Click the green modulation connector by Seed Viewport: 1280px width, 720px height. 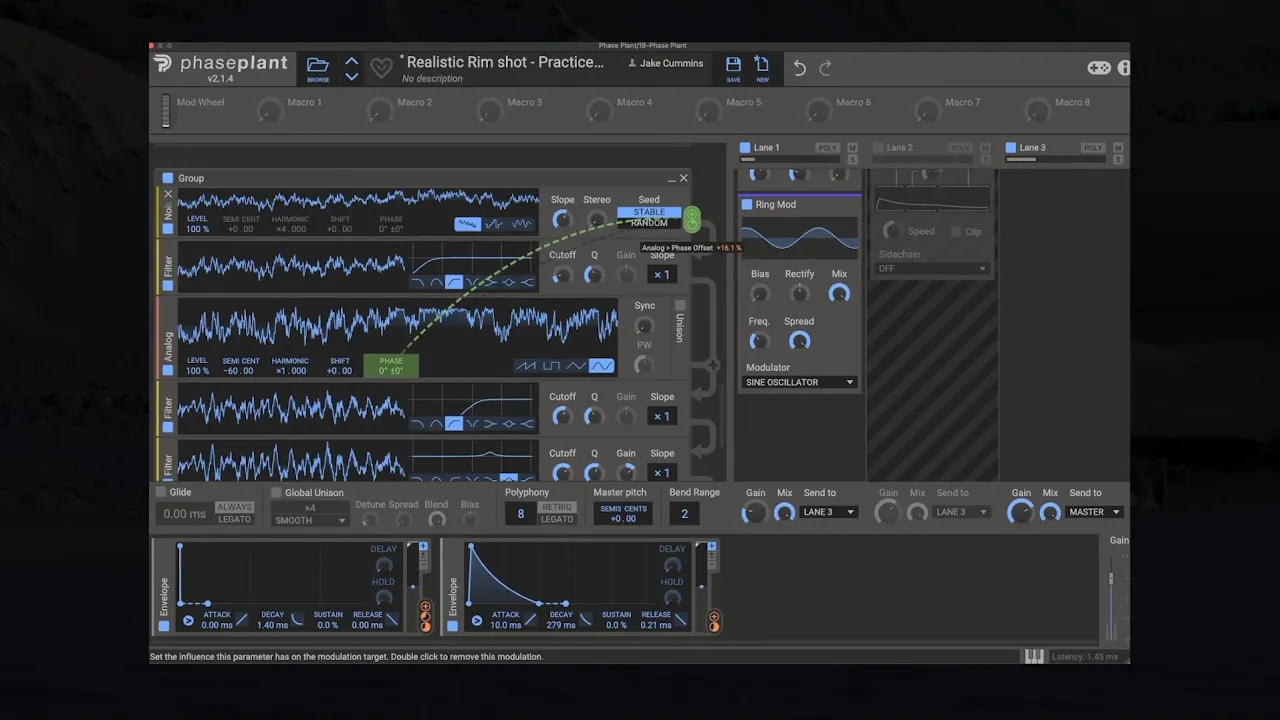691,219
